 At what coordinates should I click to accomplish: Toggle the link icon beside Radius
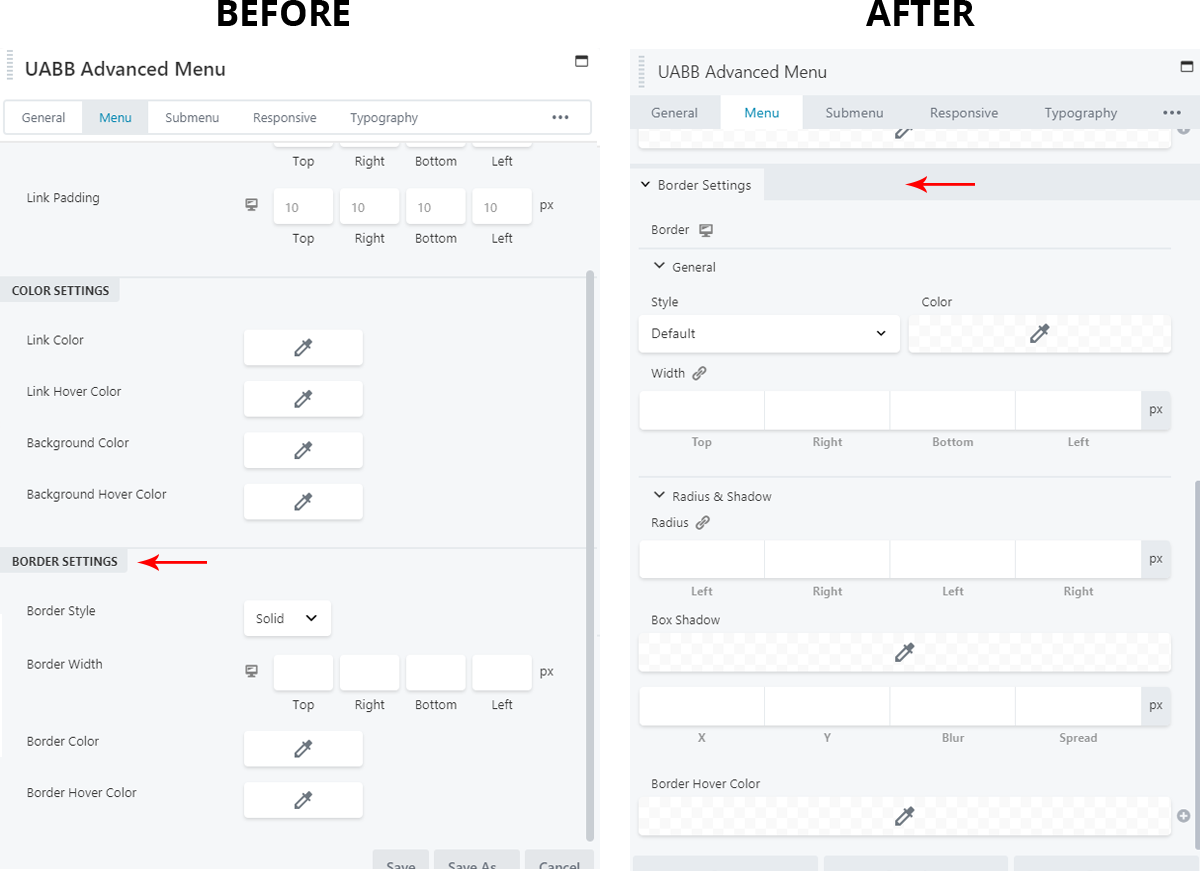click(703, 522)
